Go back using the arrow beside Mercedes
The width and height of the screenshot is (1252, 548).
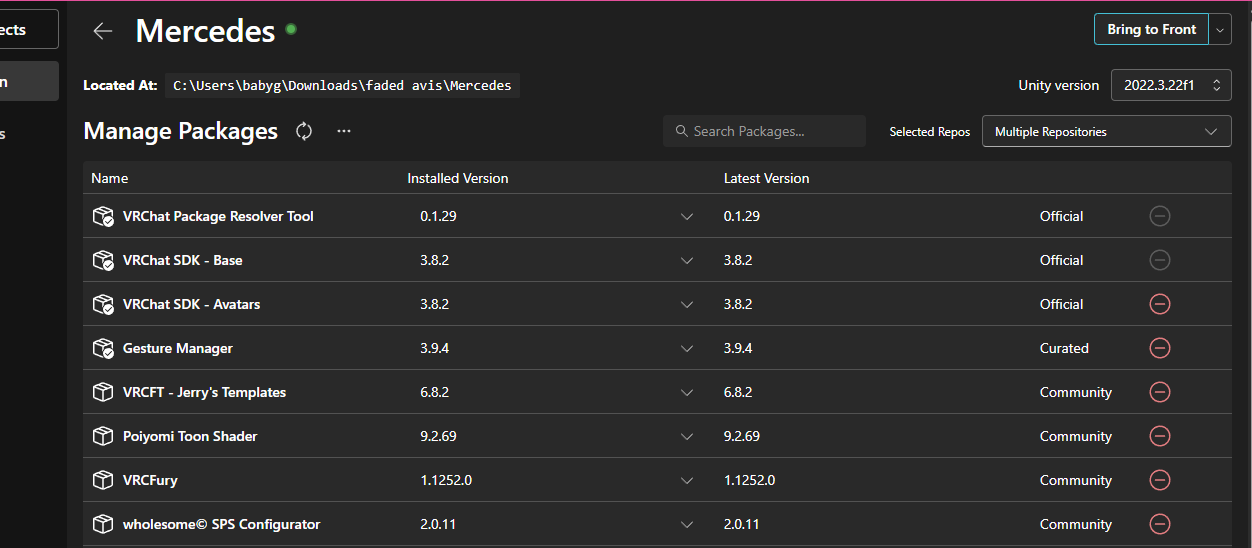[x=102, y=31]
